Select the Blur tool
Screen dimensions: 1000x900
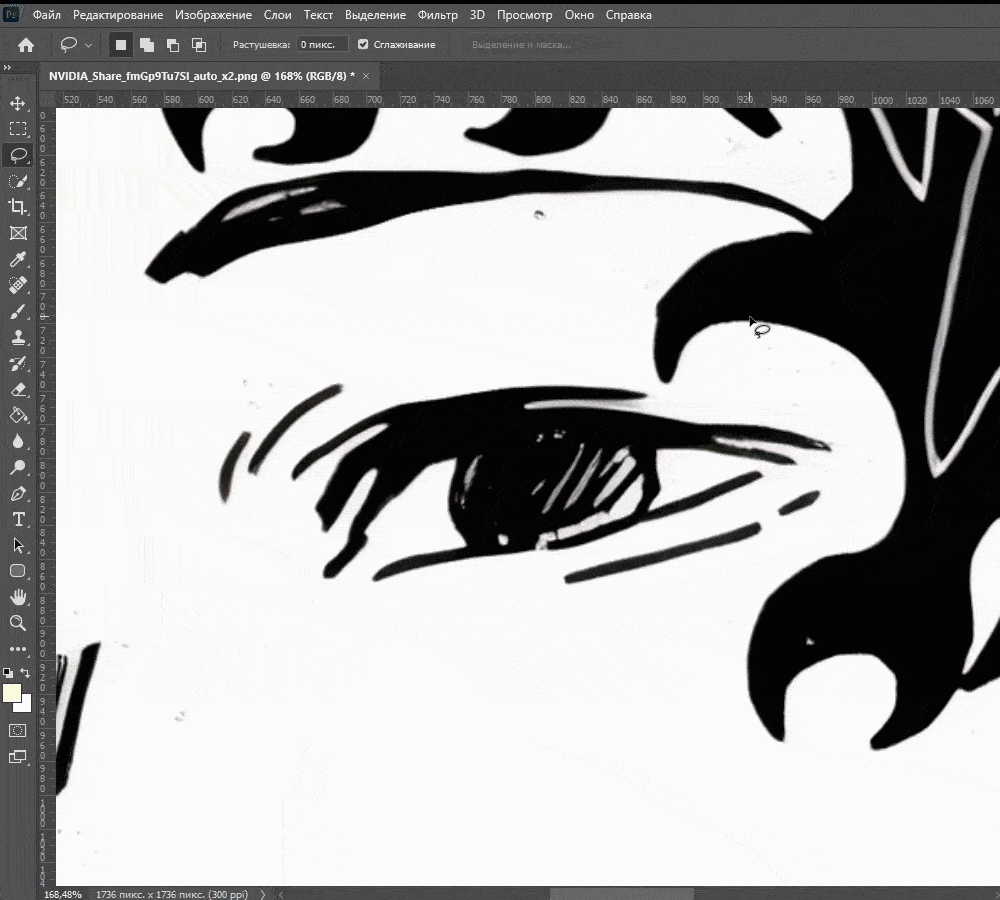pyautogui.click(x=18, y=441)
